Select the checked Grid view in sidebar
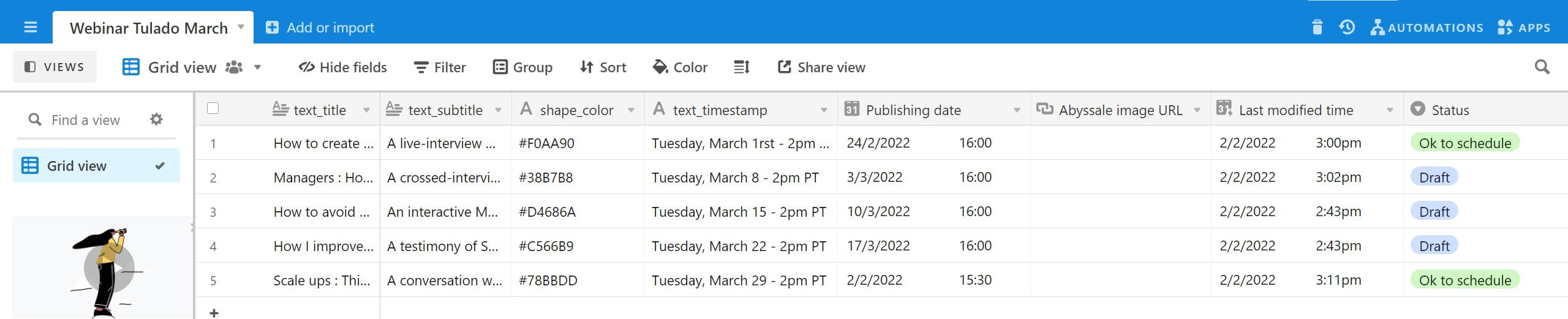Image resolution: width=1568 pixels, height=319 pixels. coord(96,165)
